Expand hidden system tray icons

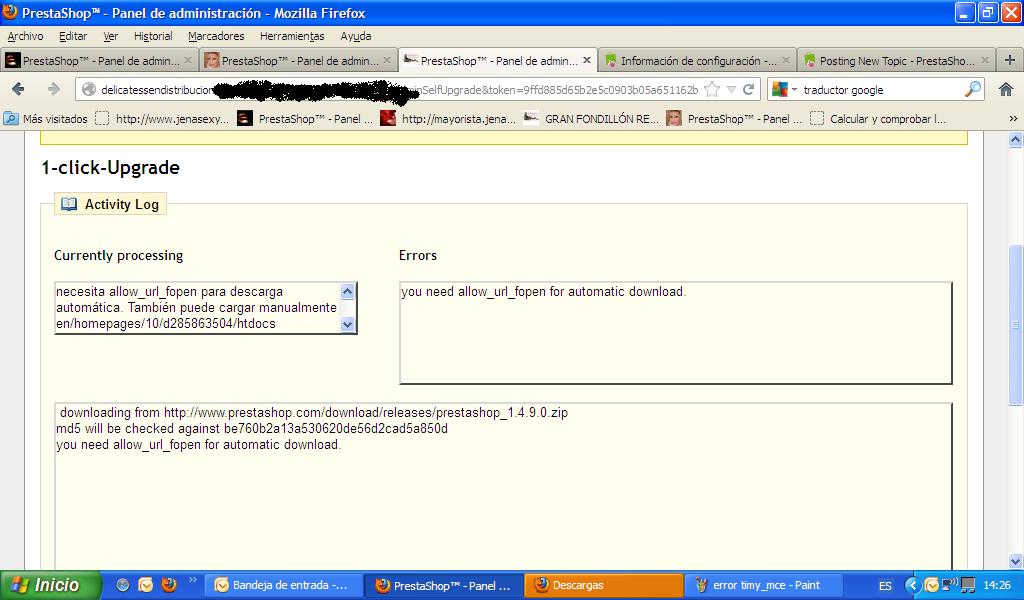(912, 585)
